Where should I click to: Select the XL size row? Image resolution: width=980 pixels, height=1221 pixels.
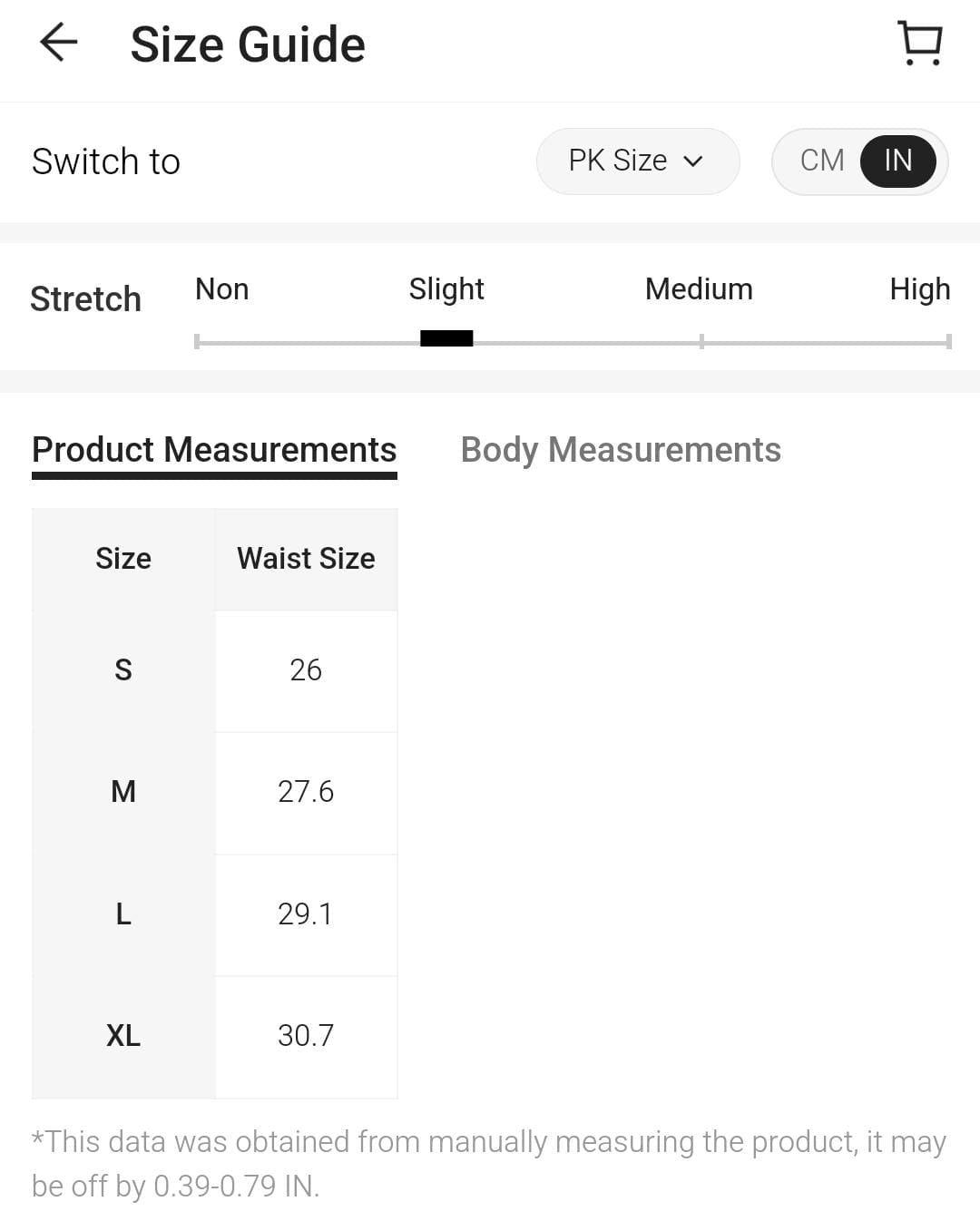click(x=123, y=1035)
